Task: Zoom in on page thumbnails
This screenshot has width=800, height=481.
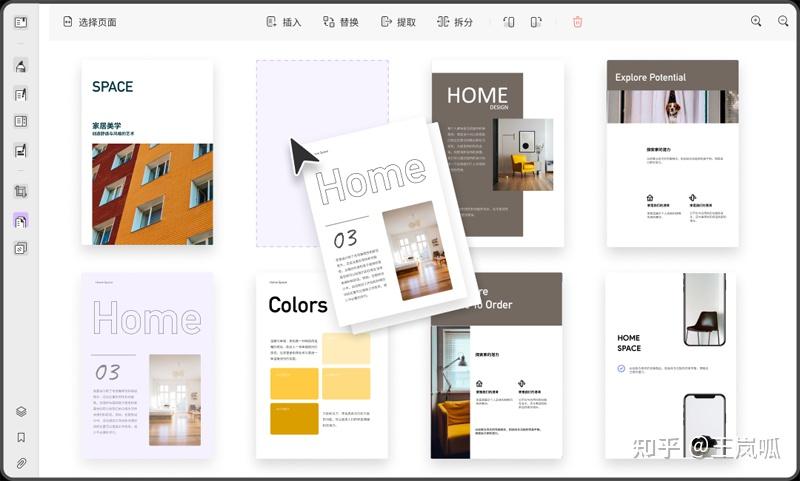Action: 756,21
